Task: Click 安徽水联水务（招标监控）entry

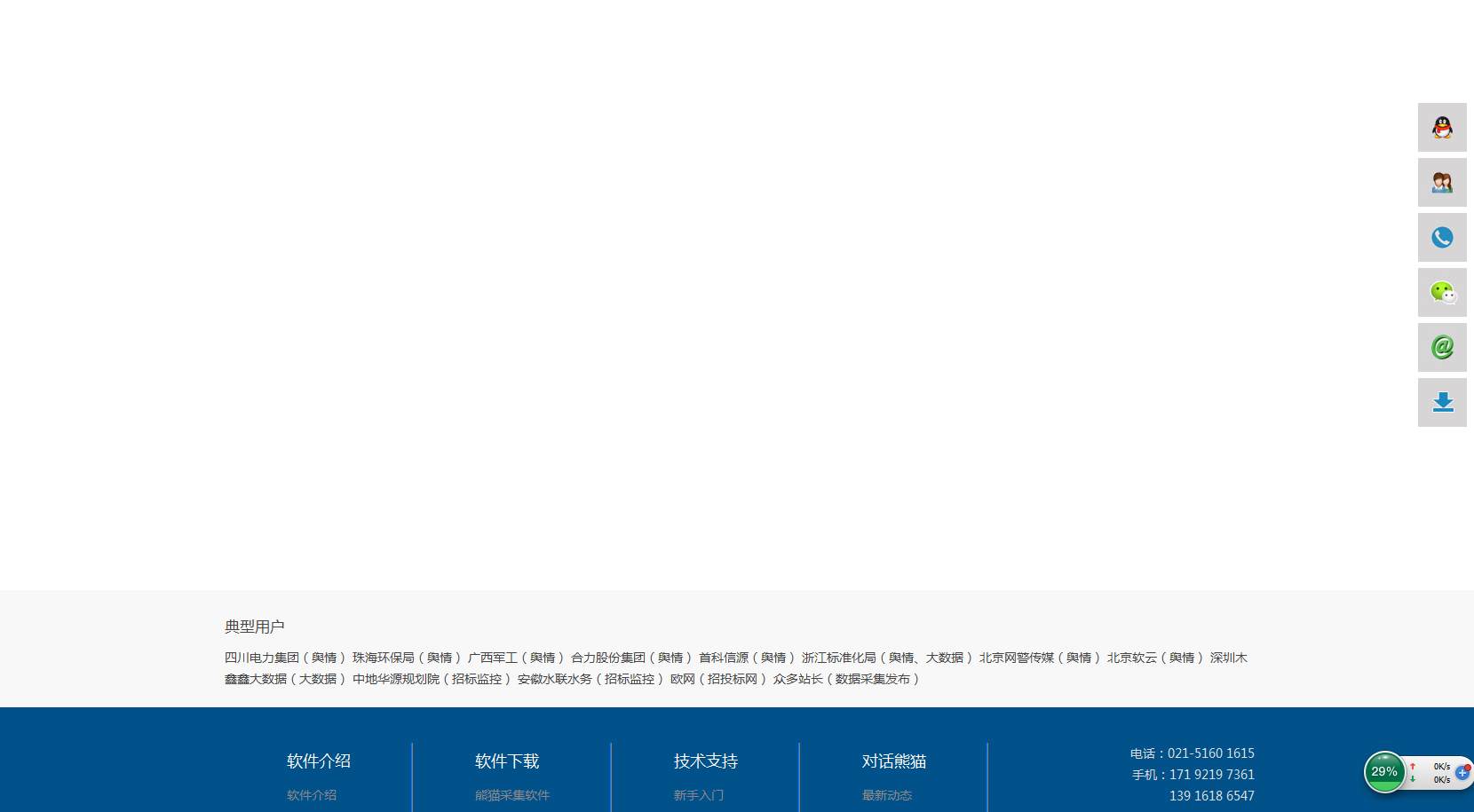Action: 590,679
